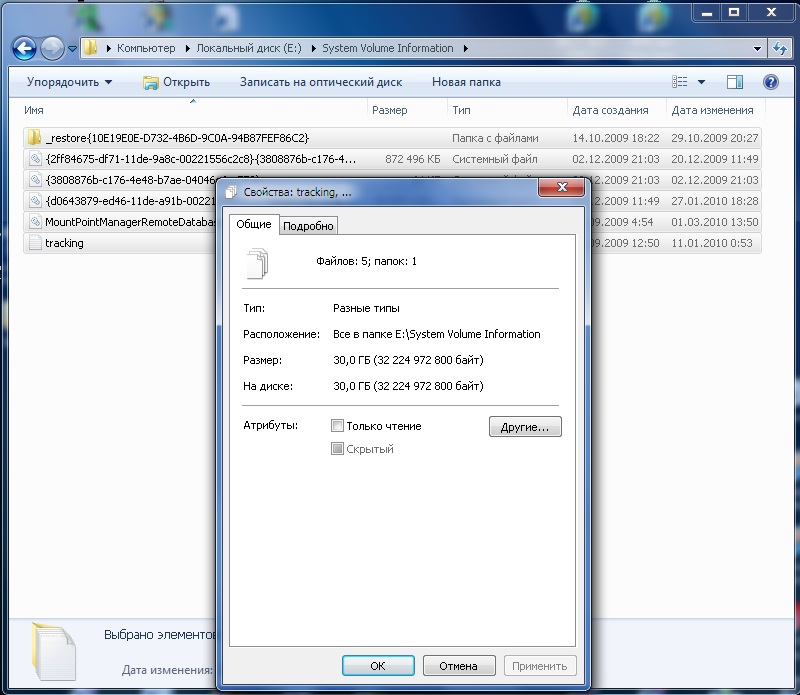This screenshot has height=695, width=800.
Task: Click Отмена button in properties dialog
Action: point(459,666)
